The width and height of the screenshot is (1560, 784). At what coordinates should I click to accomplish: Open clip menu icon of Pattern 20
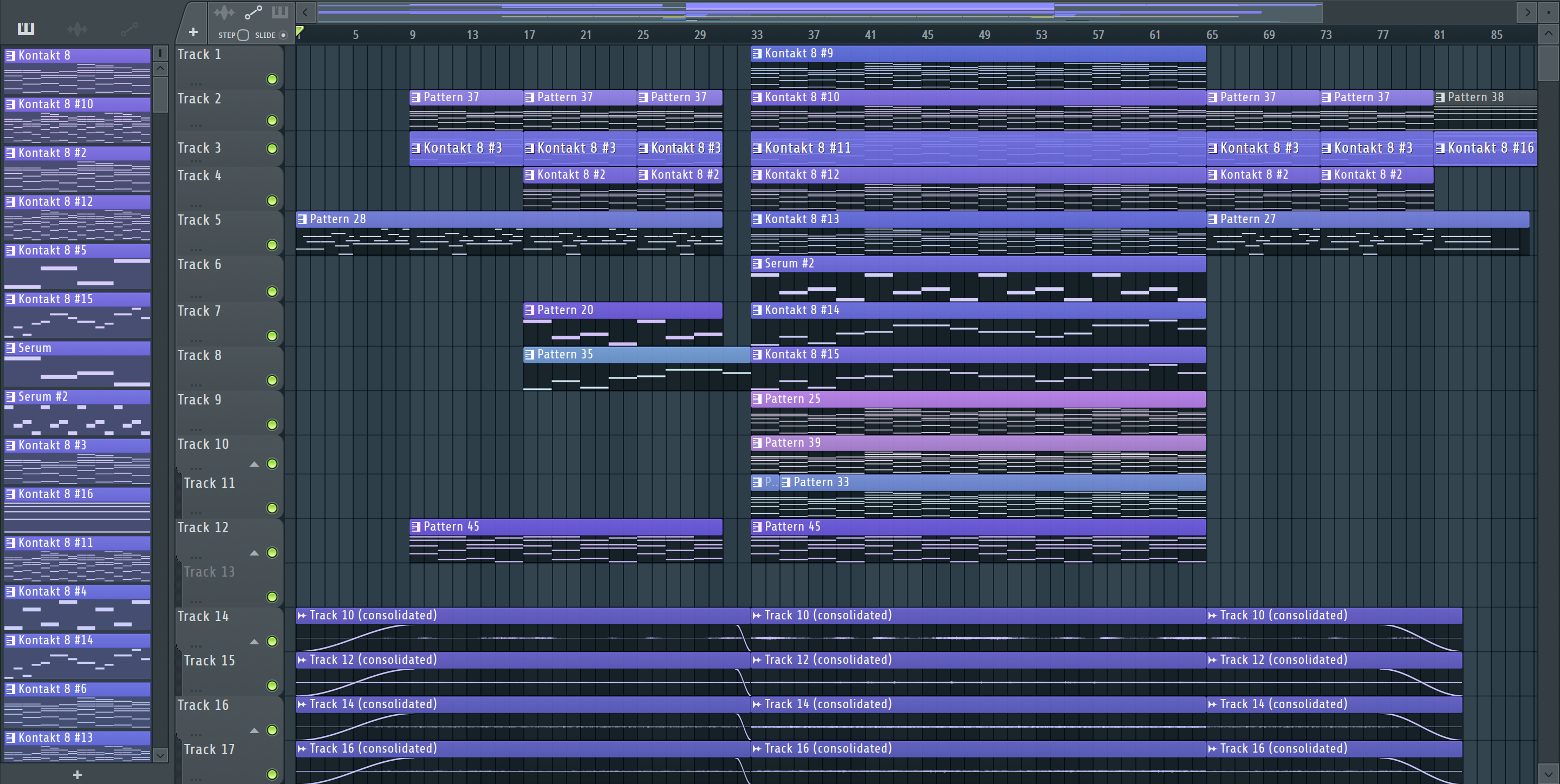point(530,311)
